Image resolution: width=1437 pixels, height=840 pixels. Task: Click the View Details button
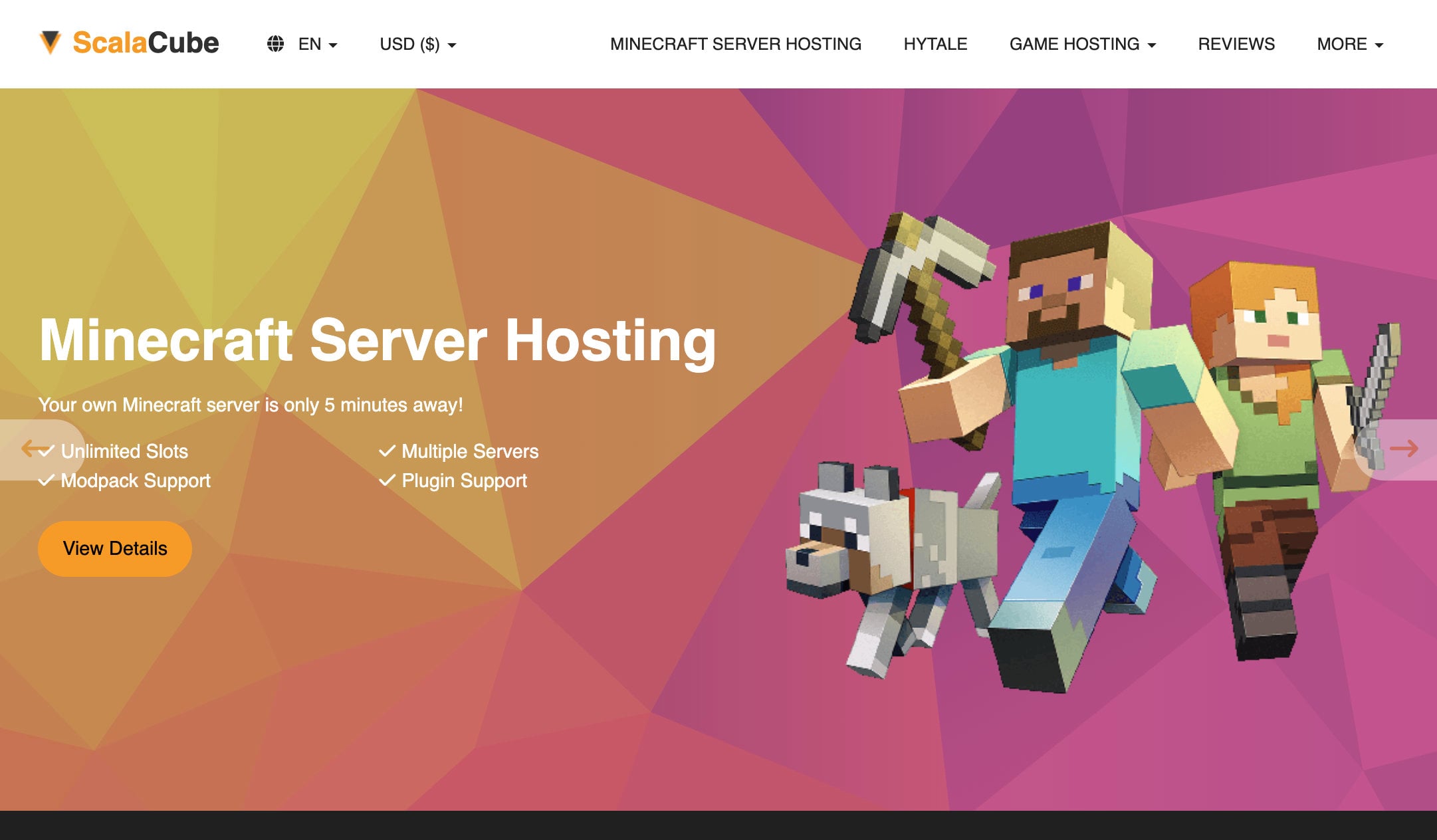pyautogui.click(x=115, y=549)
